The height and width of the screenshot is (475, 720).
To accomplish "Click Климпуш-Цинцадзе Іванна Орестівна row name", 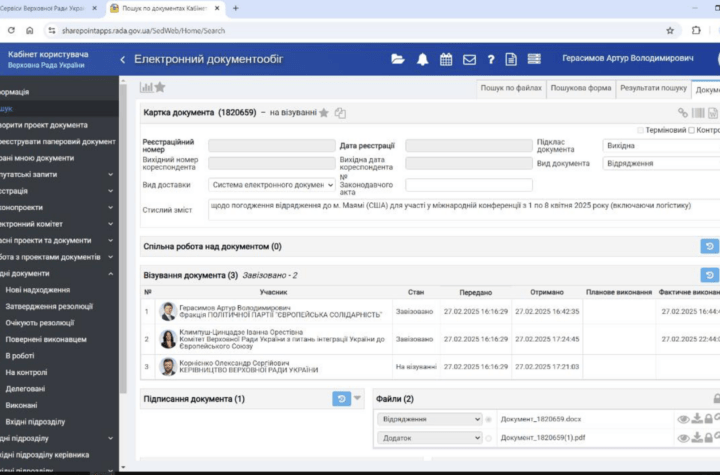I will (241, 332).
